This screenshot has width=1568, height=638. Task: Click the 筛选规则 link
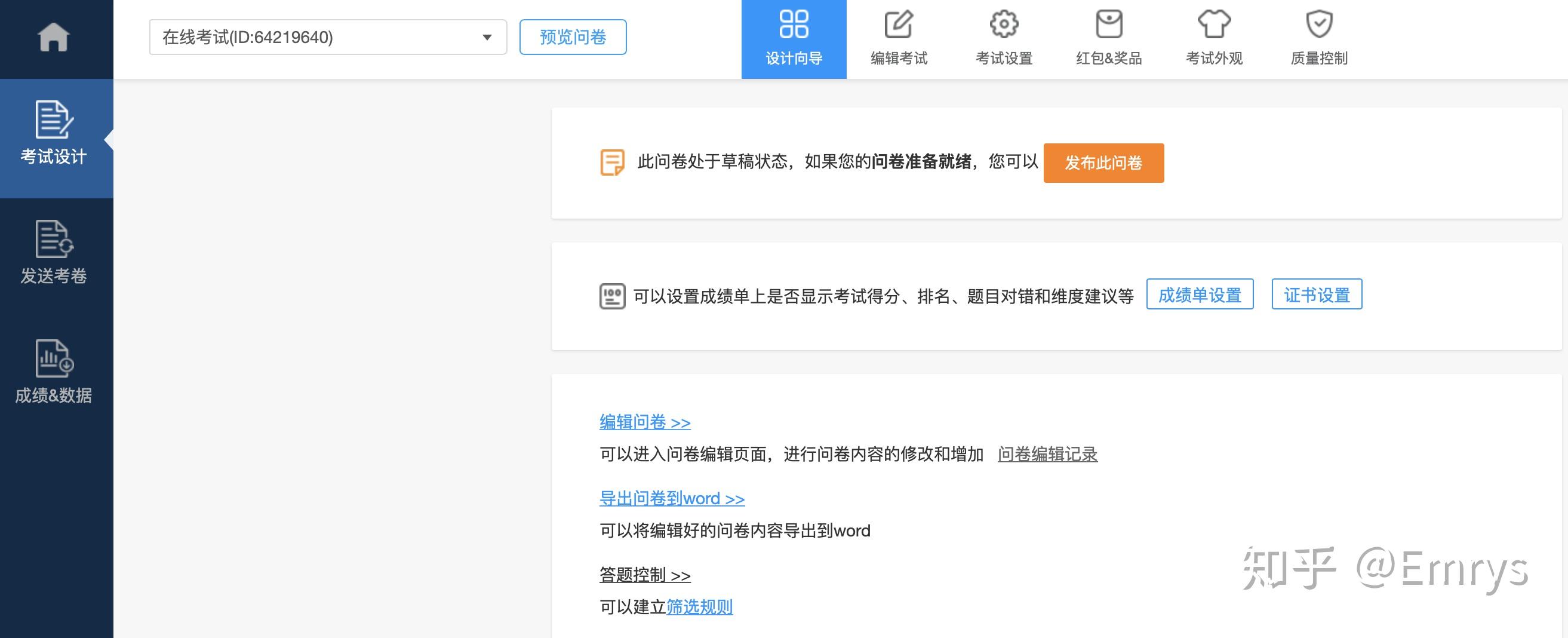click(699, 607)
